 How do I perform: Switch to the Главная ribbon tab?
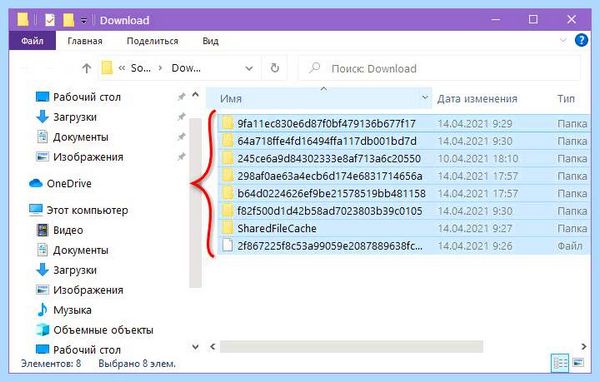(85, 41)
